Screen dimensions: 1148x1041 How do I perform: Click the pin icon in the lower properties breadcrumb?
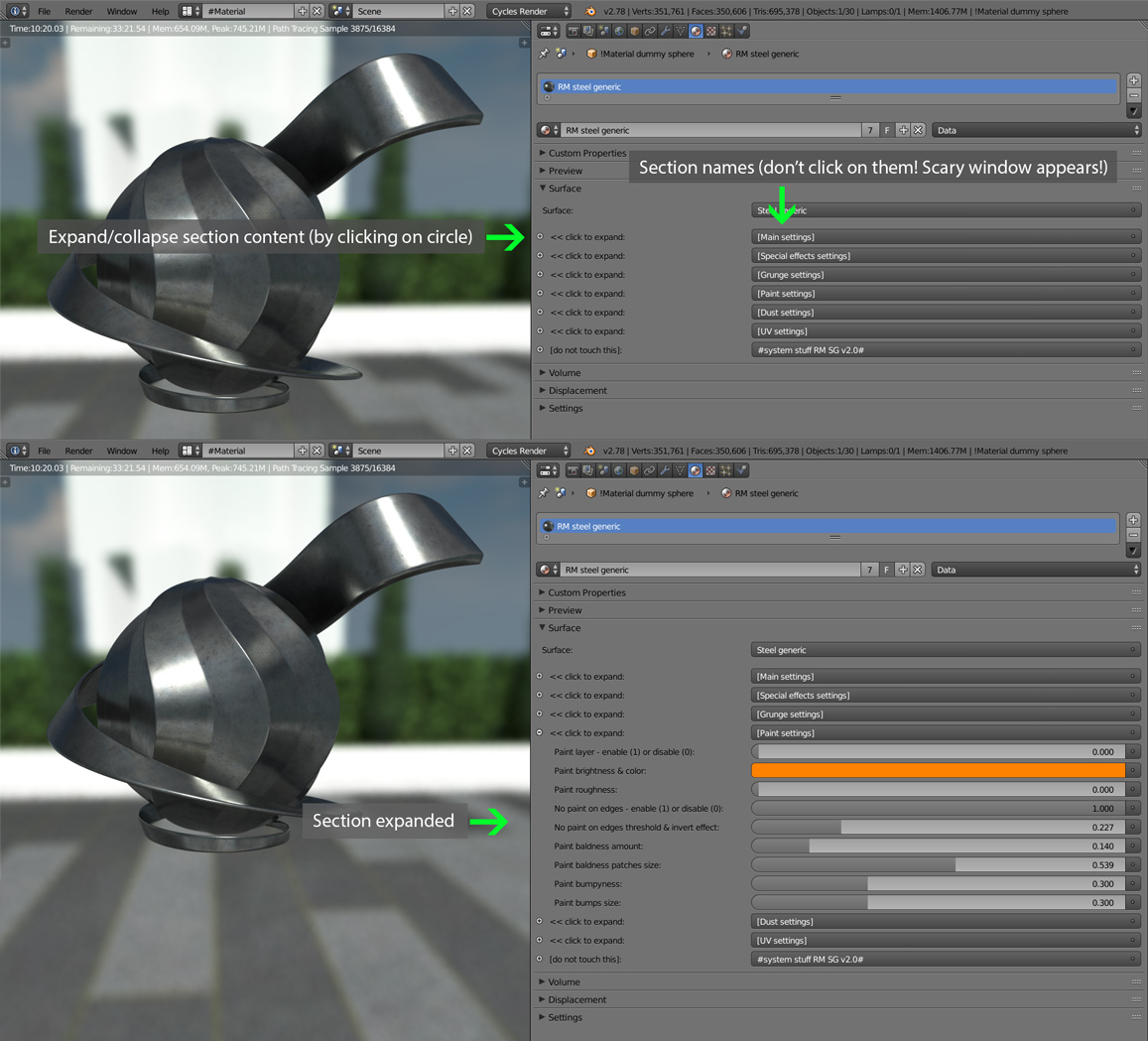pos(543,493)
